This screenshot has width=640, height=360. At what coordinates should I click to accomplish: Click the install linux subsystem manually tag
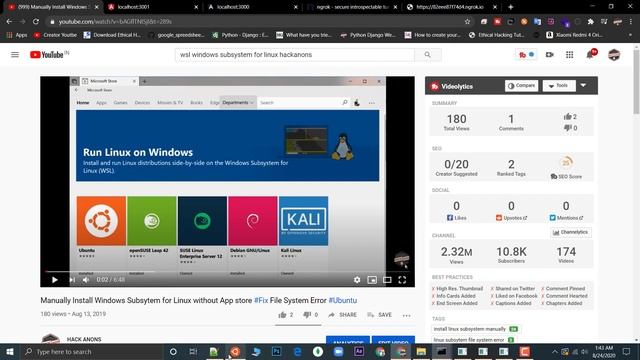[476, 329]
